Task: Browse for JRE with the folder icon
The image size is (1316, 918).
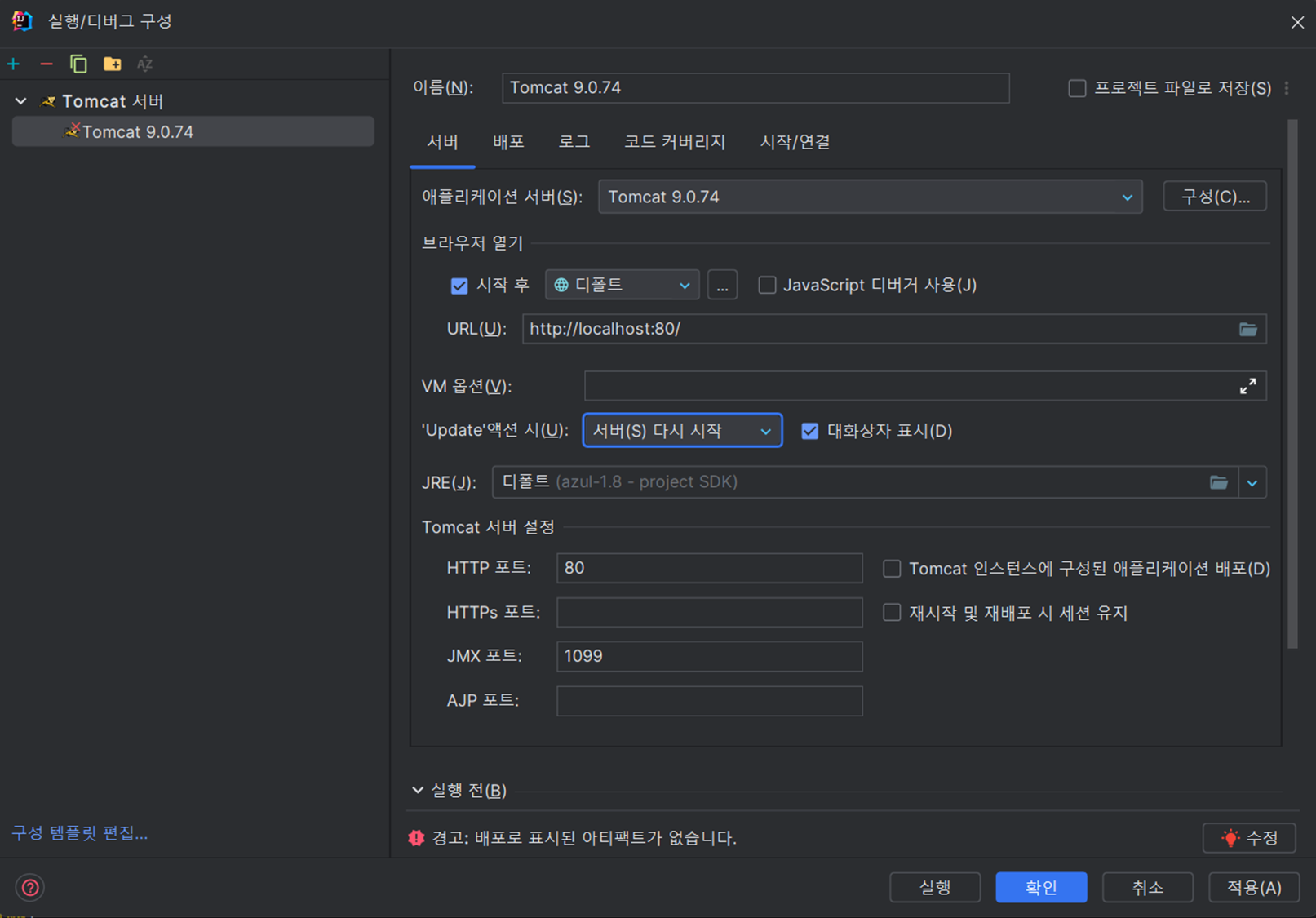Action: coord(1219,482)
